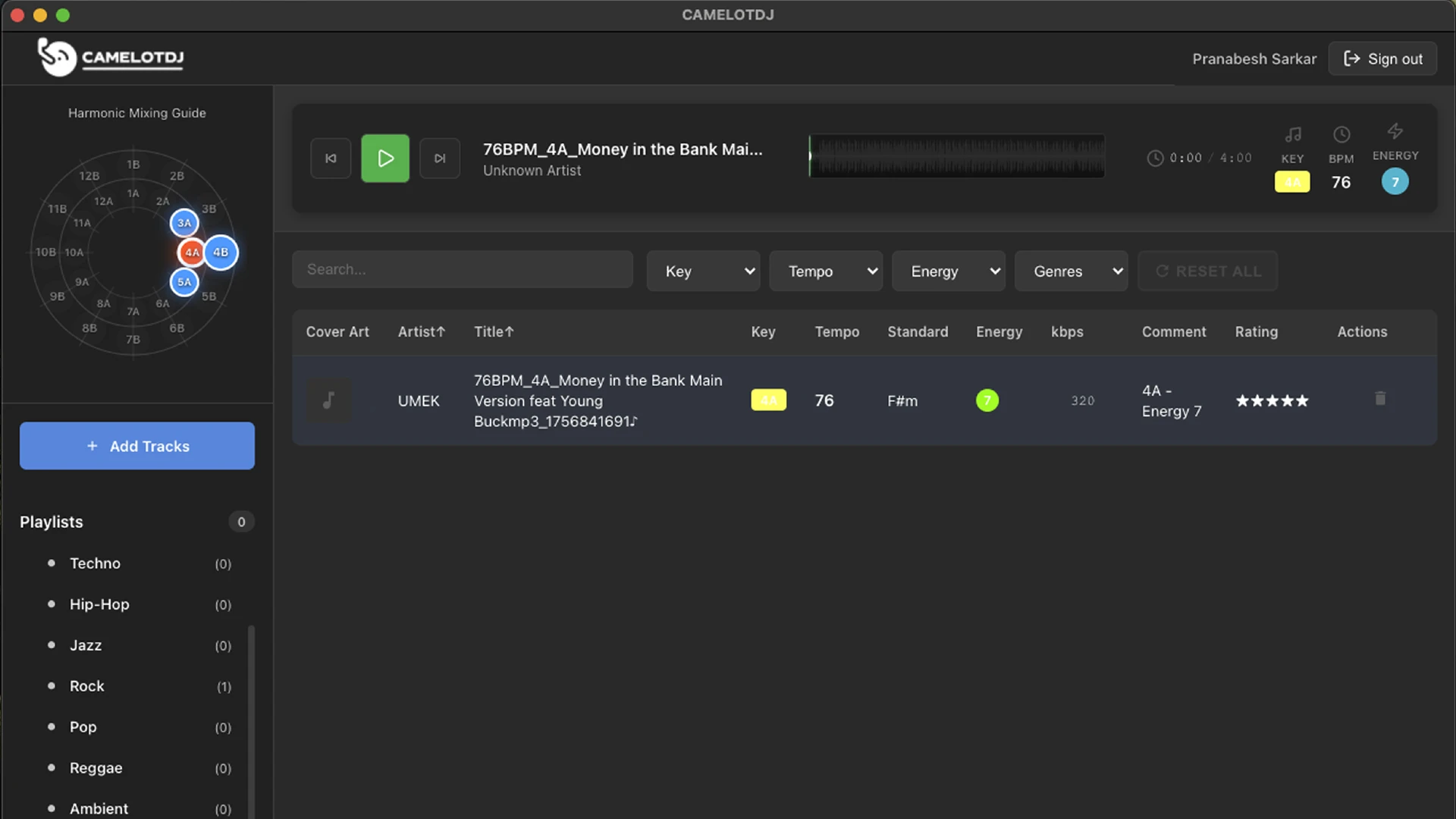Sign out of the account
Screen dimensions: 1456x819
click(x=1382, y=58)
